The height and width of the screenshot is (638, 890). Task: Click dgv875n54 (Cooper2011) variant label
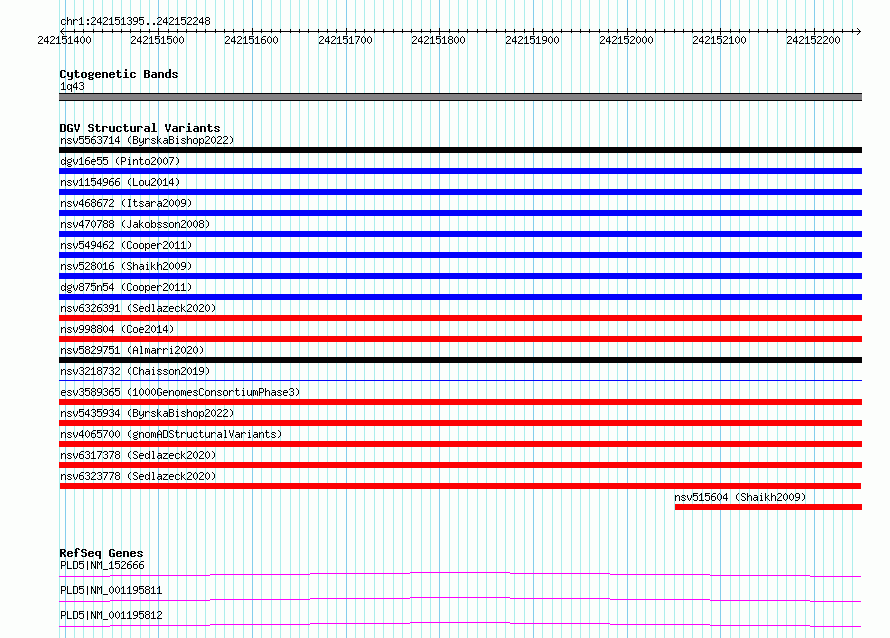[126, 287]
